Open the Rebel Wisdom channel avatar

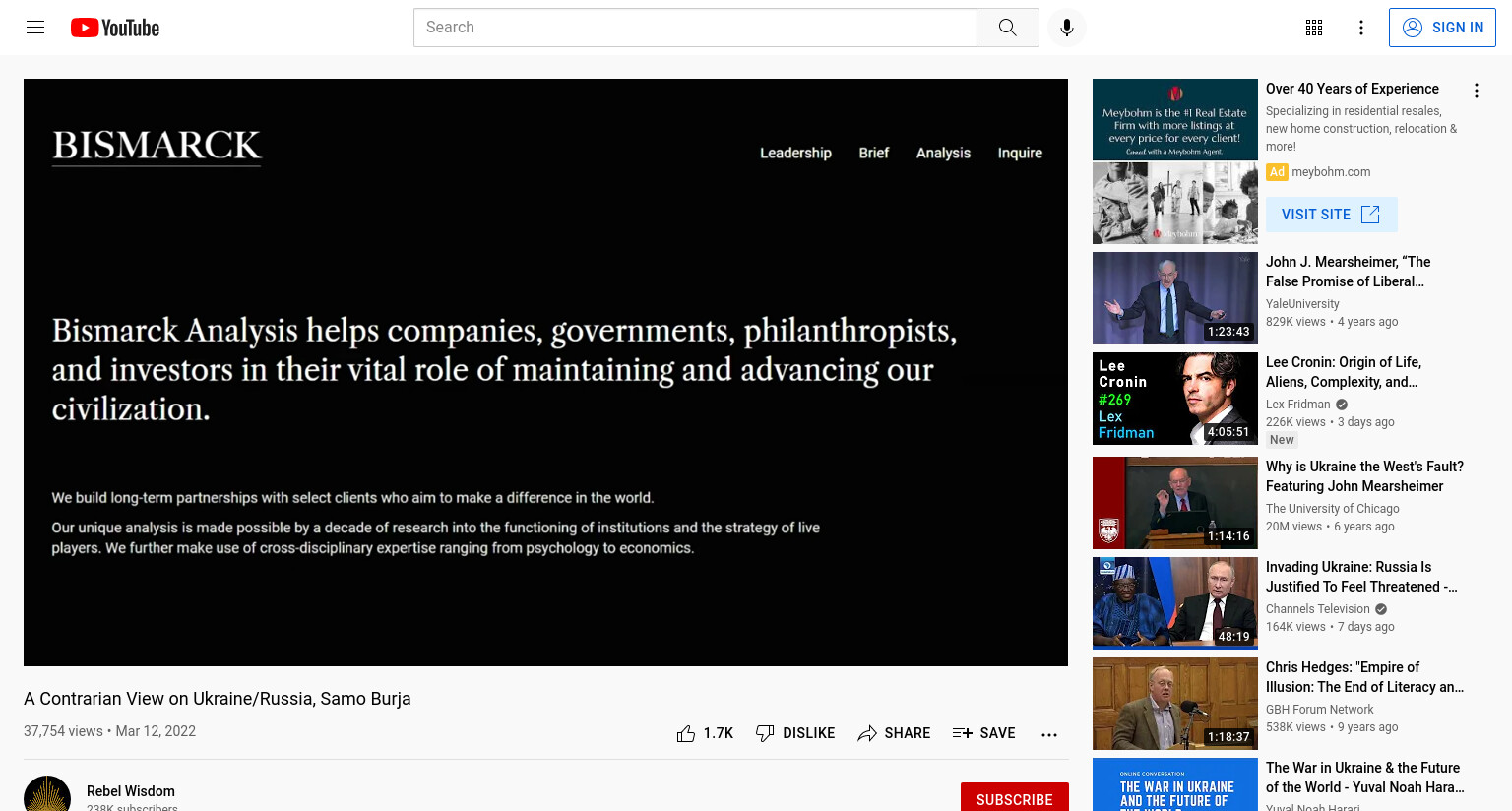tap(47, 795)
